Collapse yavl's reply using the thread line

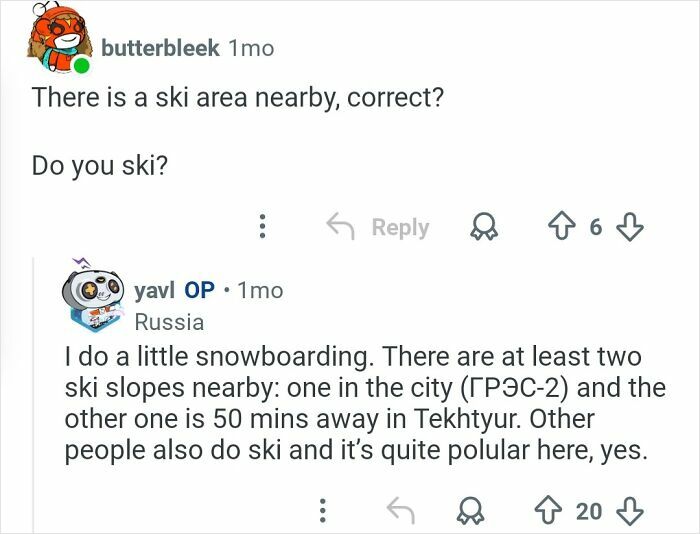[x=35, y=400]
